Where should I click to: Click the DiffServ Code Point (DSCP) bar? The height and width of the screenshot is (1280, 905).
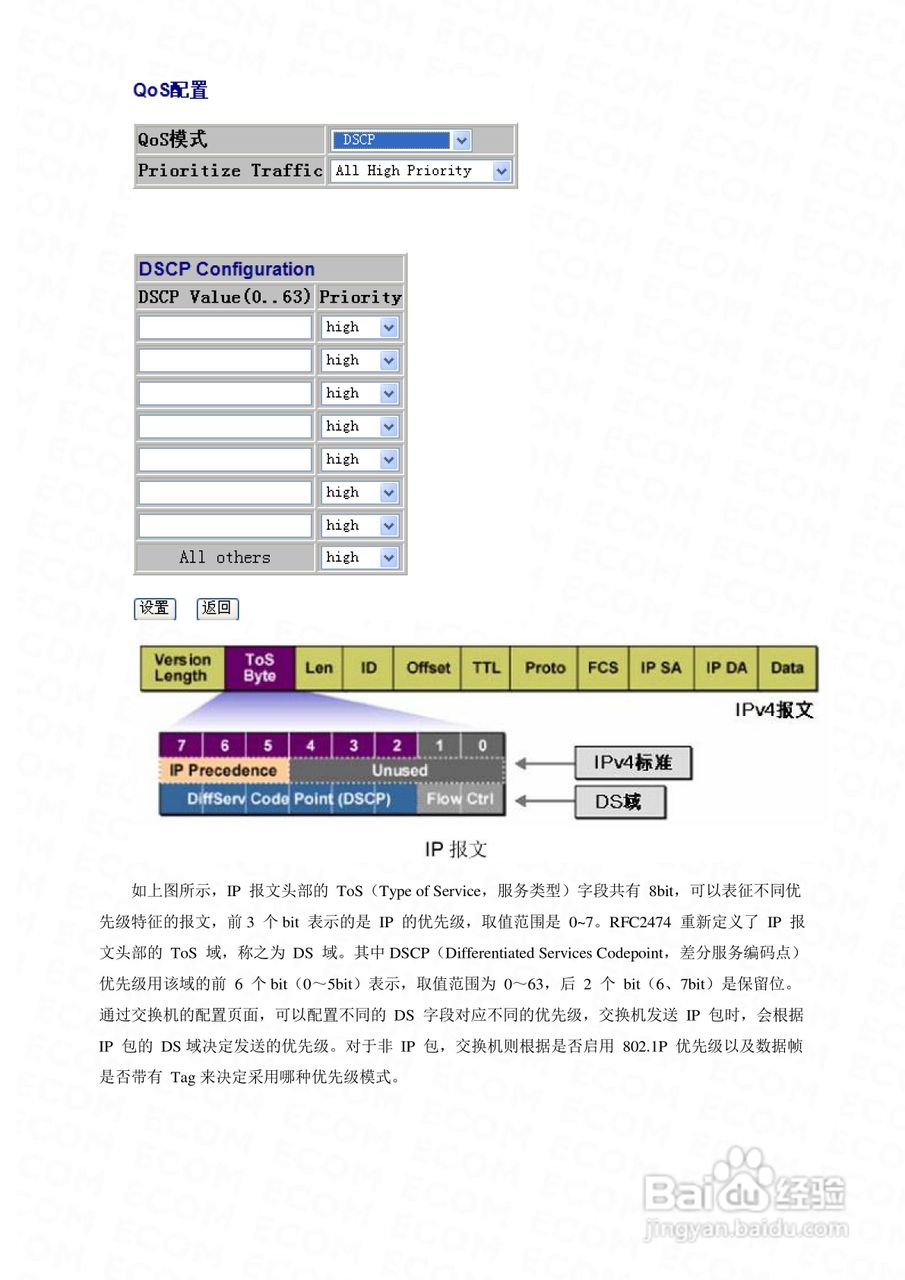pos(290,799)
